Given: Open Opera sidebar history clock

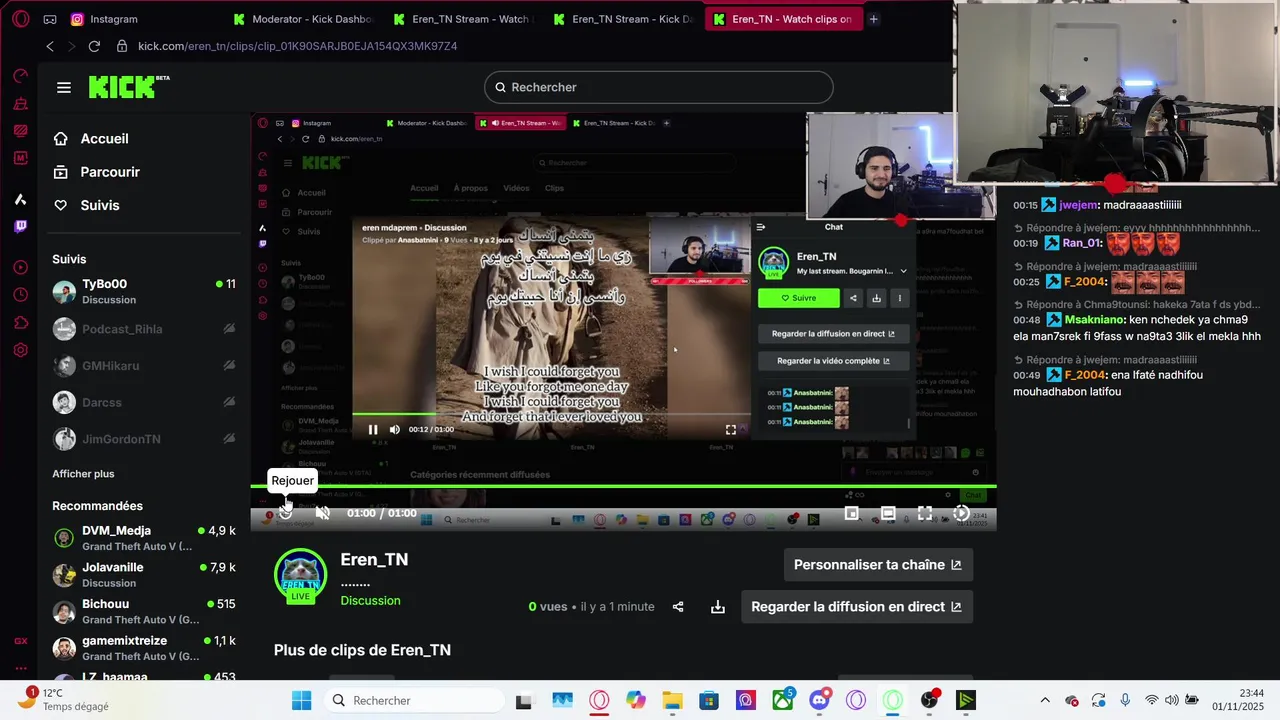Looking at the screenshot, I should 20,295.
